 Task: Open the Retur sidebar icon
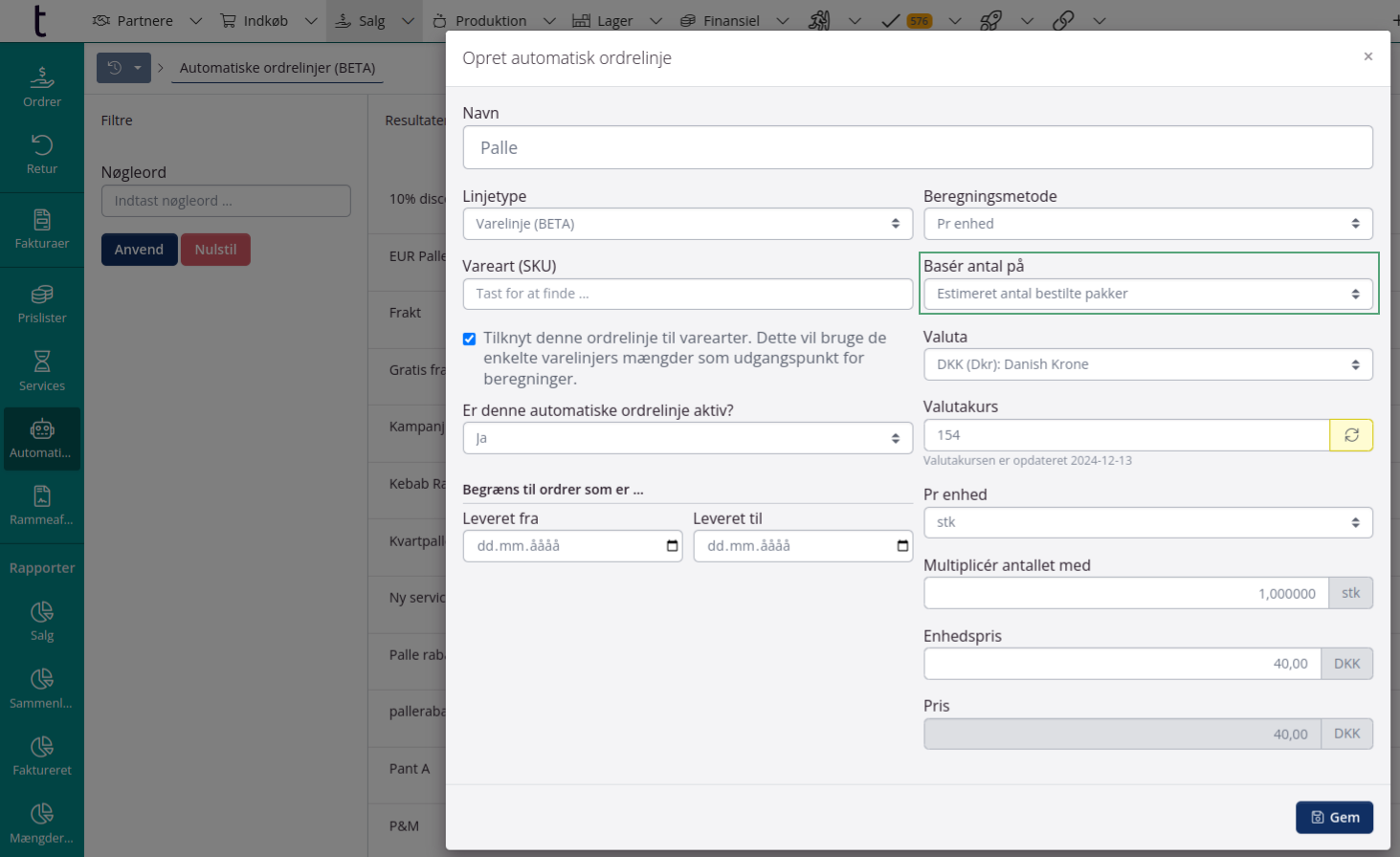tap(42, 154)
